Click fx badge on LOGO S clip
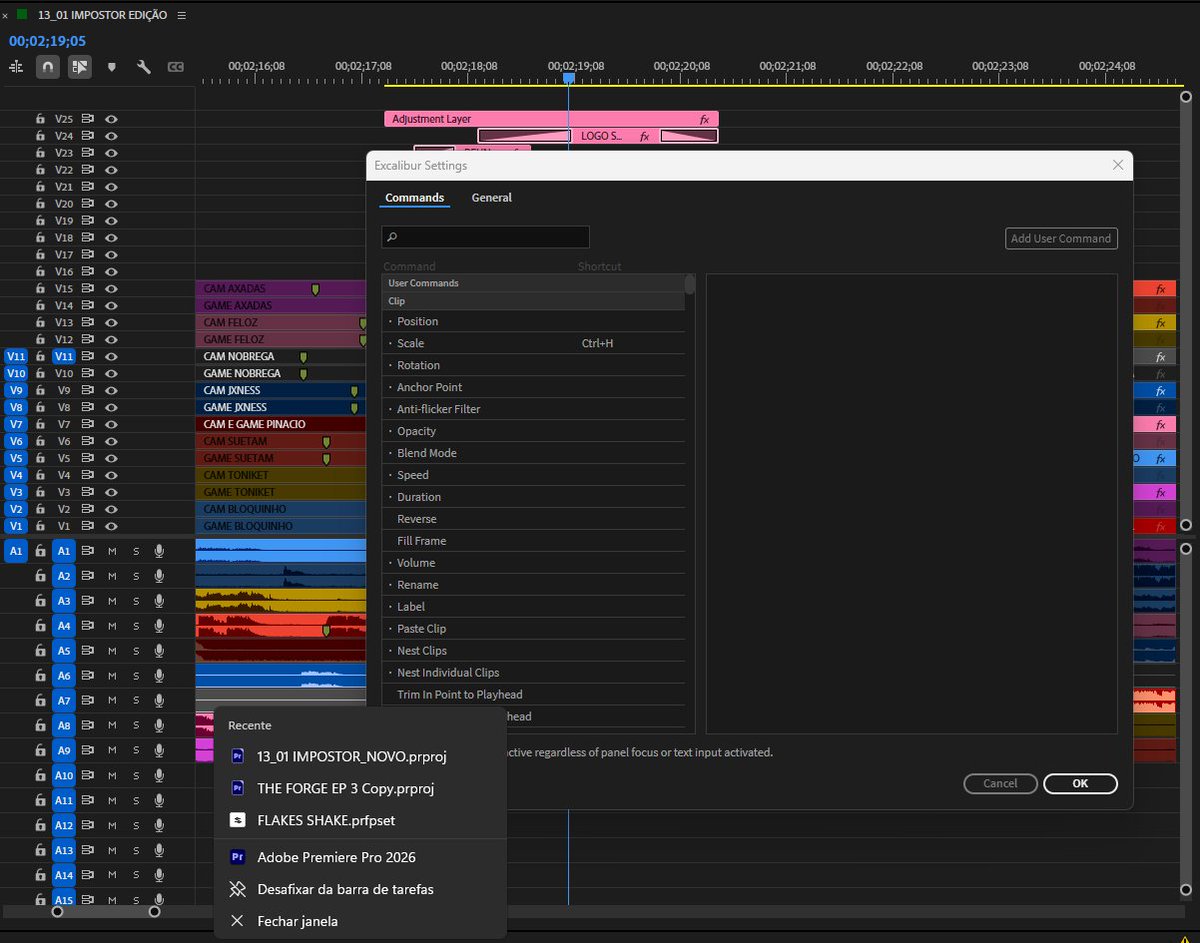Image resolution: width=1200 pixels, height=943 pixels. coord(645,136)
